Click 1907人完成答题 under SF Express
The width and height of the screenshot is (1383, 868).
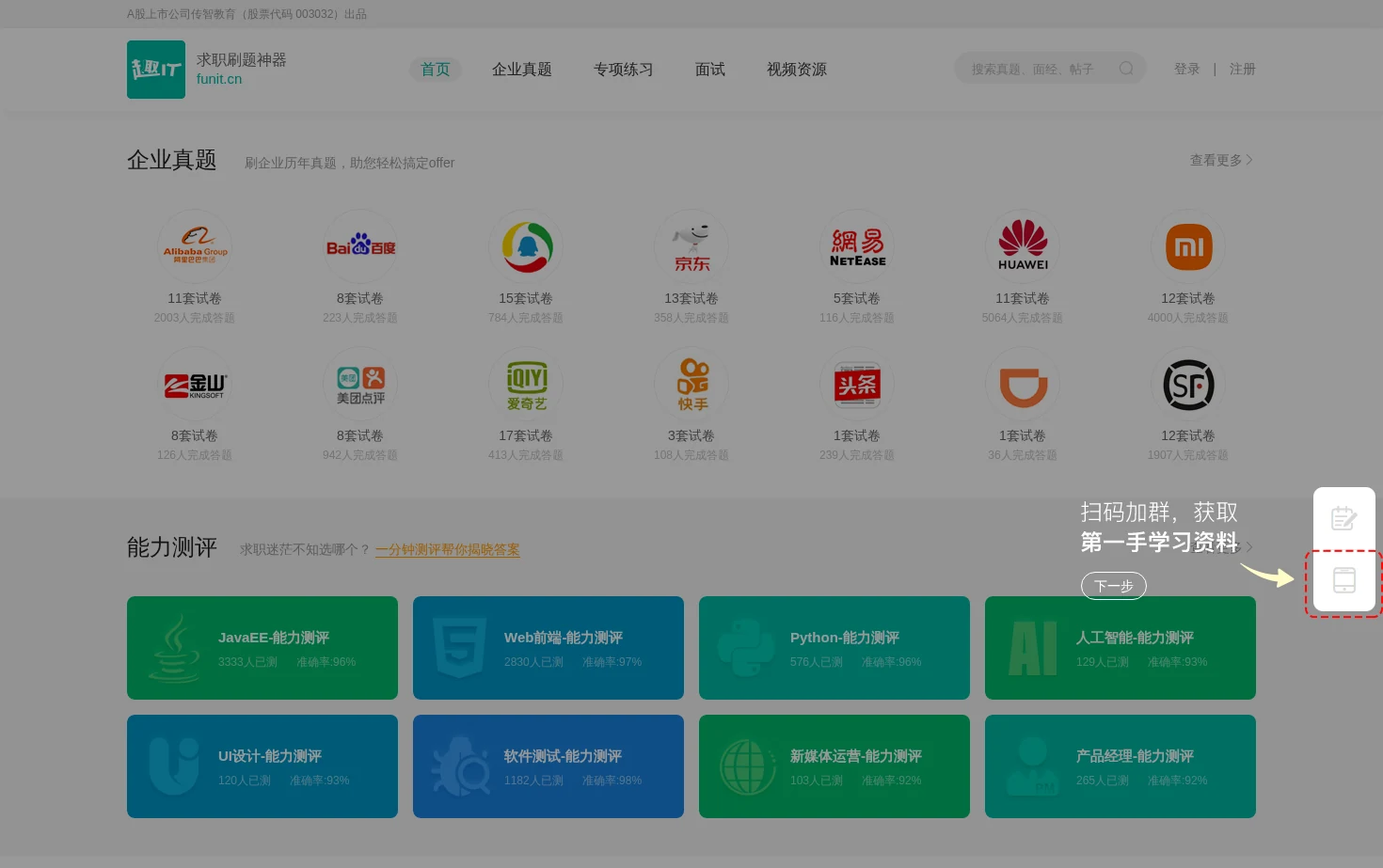click(1188, 455)
